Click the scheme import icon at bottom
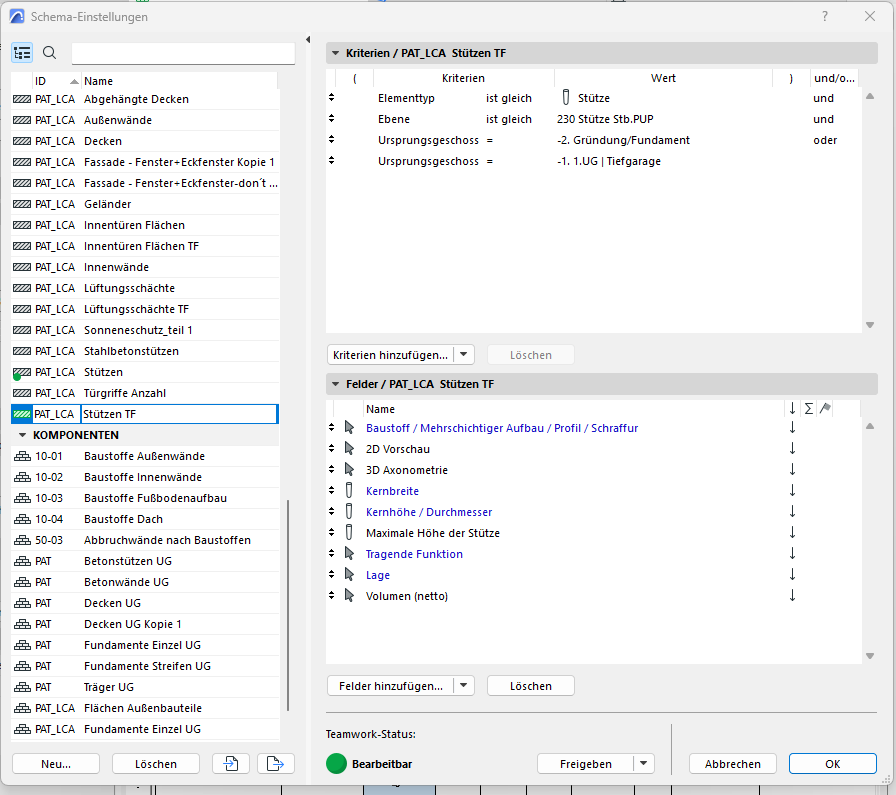The width and height of the screenshot is (896, 795). click(230, 763)
